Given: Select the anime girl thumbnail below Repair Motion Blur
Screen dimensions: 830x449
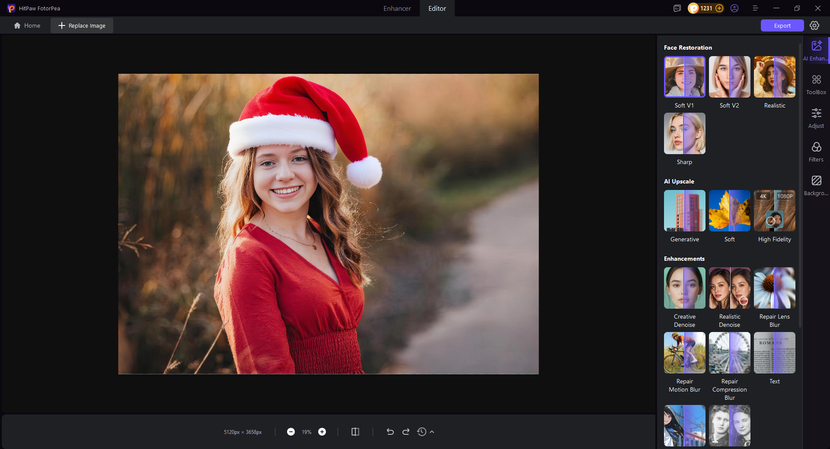Looking at the screenshot, I should [x=684, y=426].
